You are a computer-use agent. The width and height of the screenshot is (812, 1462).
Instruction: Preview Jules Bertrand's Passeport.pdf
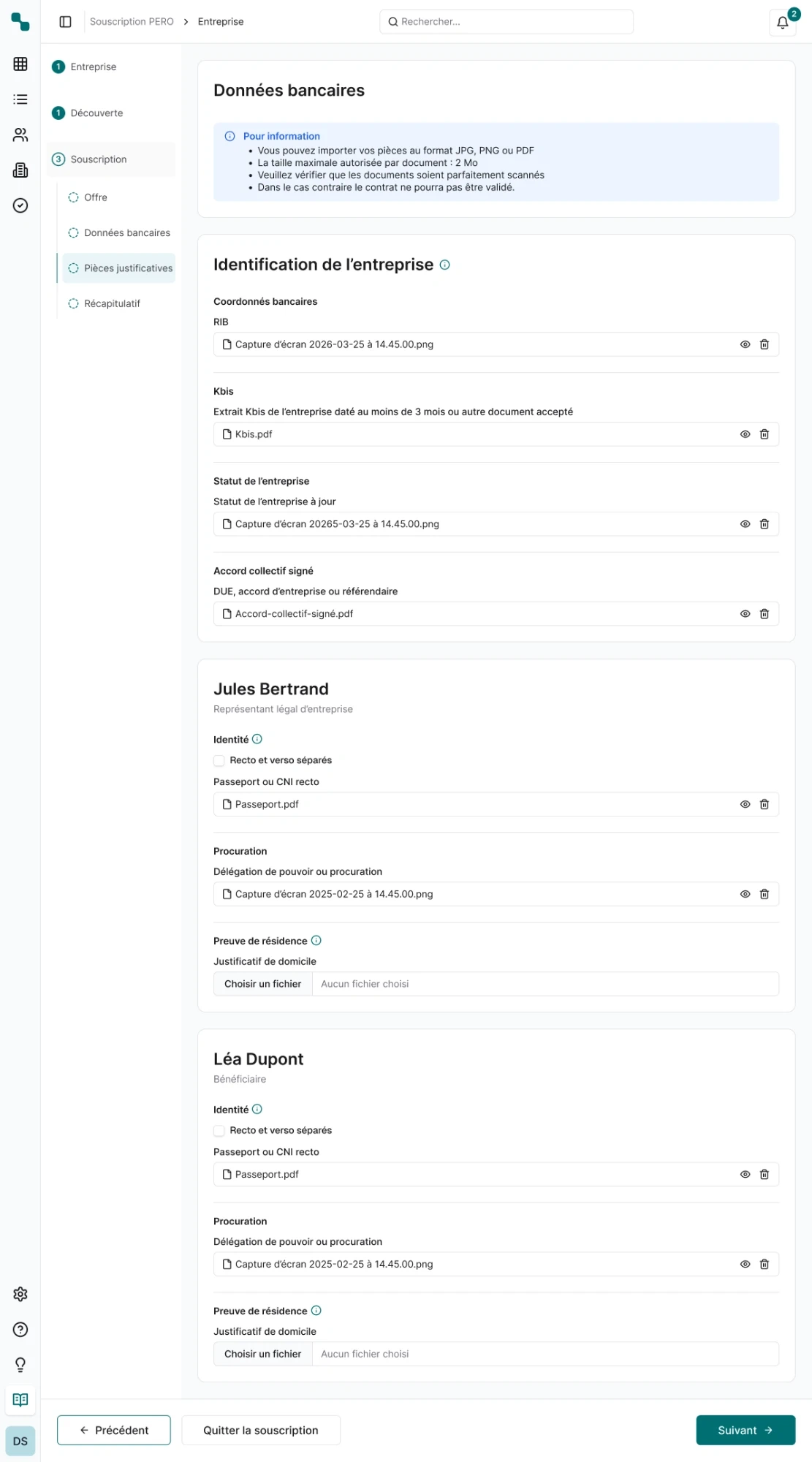tap(745, 804)
